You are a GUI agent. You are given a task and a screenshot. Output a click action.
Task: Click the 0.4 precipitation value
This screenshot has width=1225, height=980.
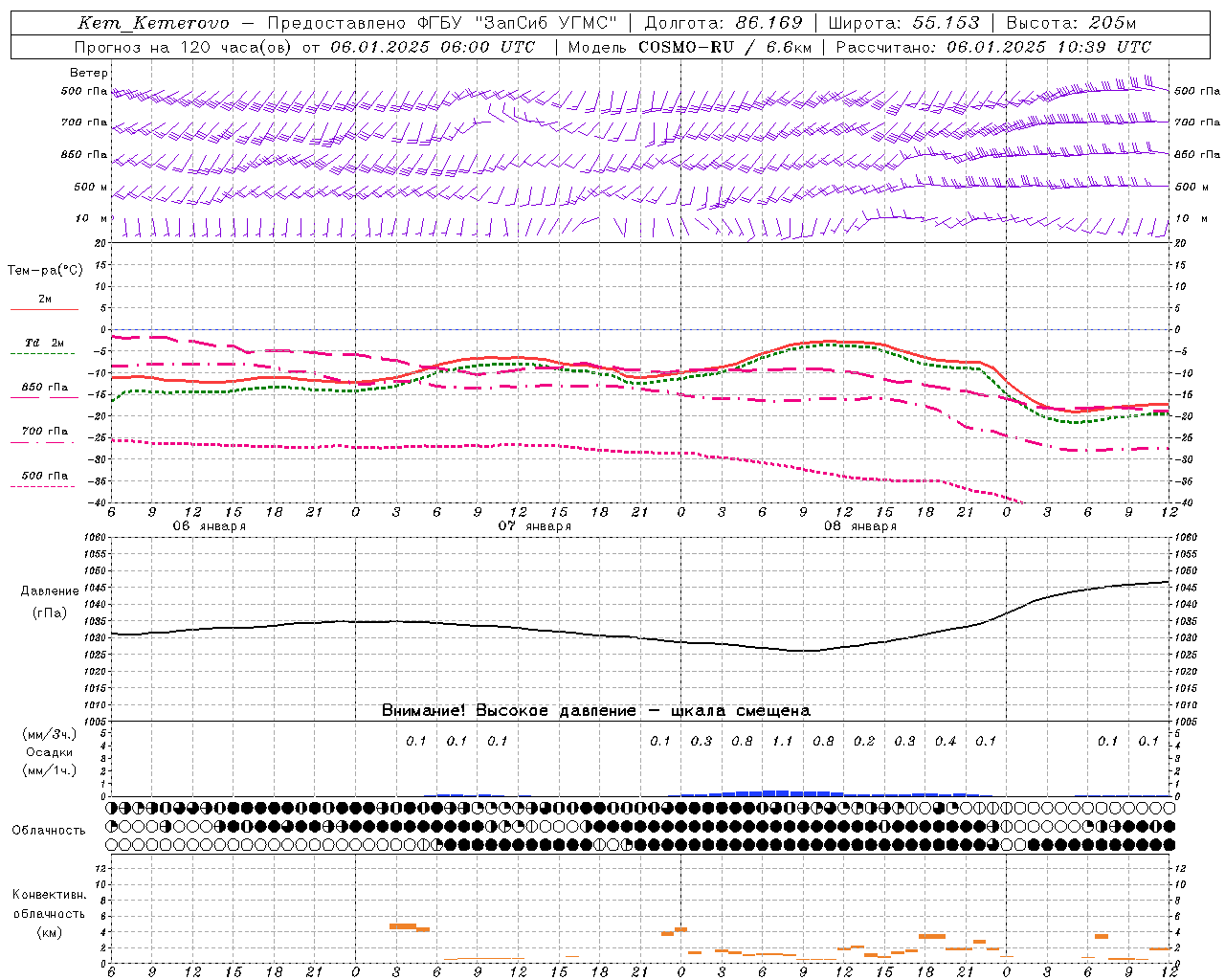[x=946, y=741]
